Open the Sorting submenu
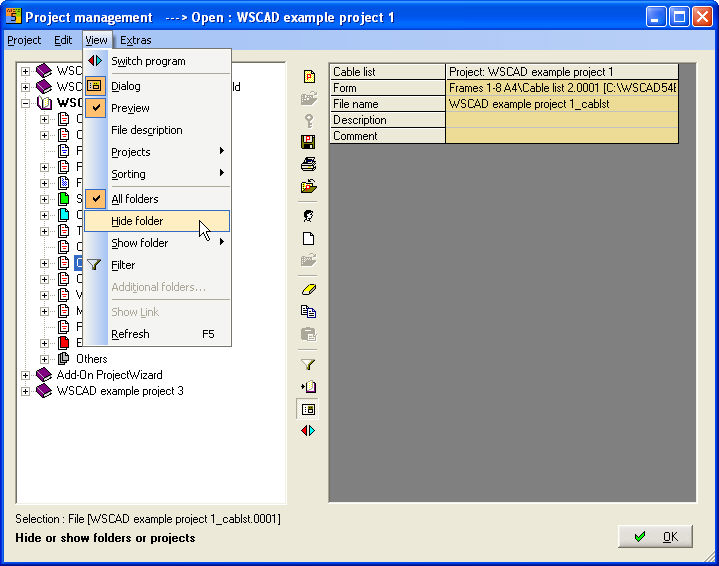The image size is (719, 566). point(157,174)
